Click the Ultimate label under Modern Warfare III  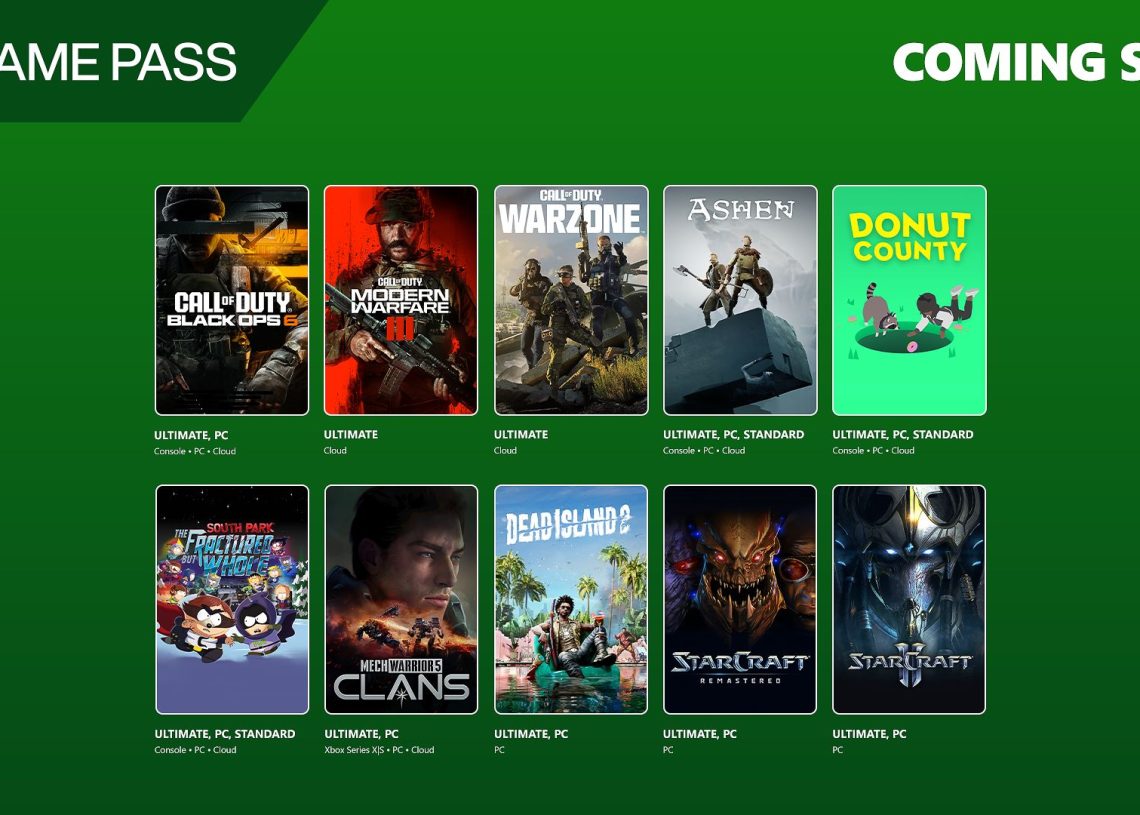351,434
